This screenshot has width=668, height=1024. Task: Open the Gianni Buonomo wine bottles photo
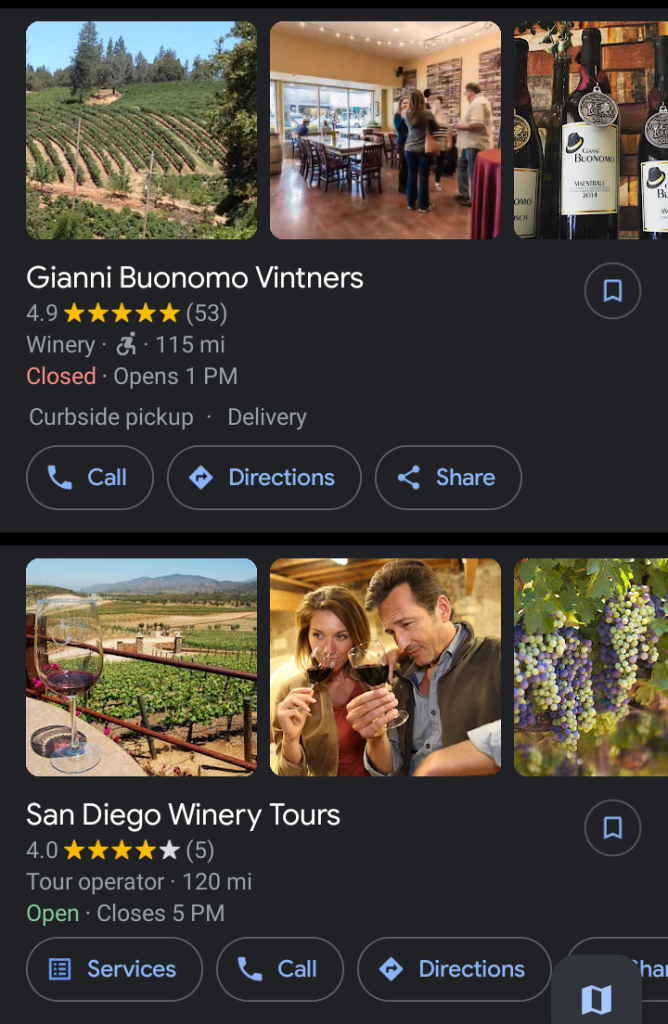coord(590,130)
